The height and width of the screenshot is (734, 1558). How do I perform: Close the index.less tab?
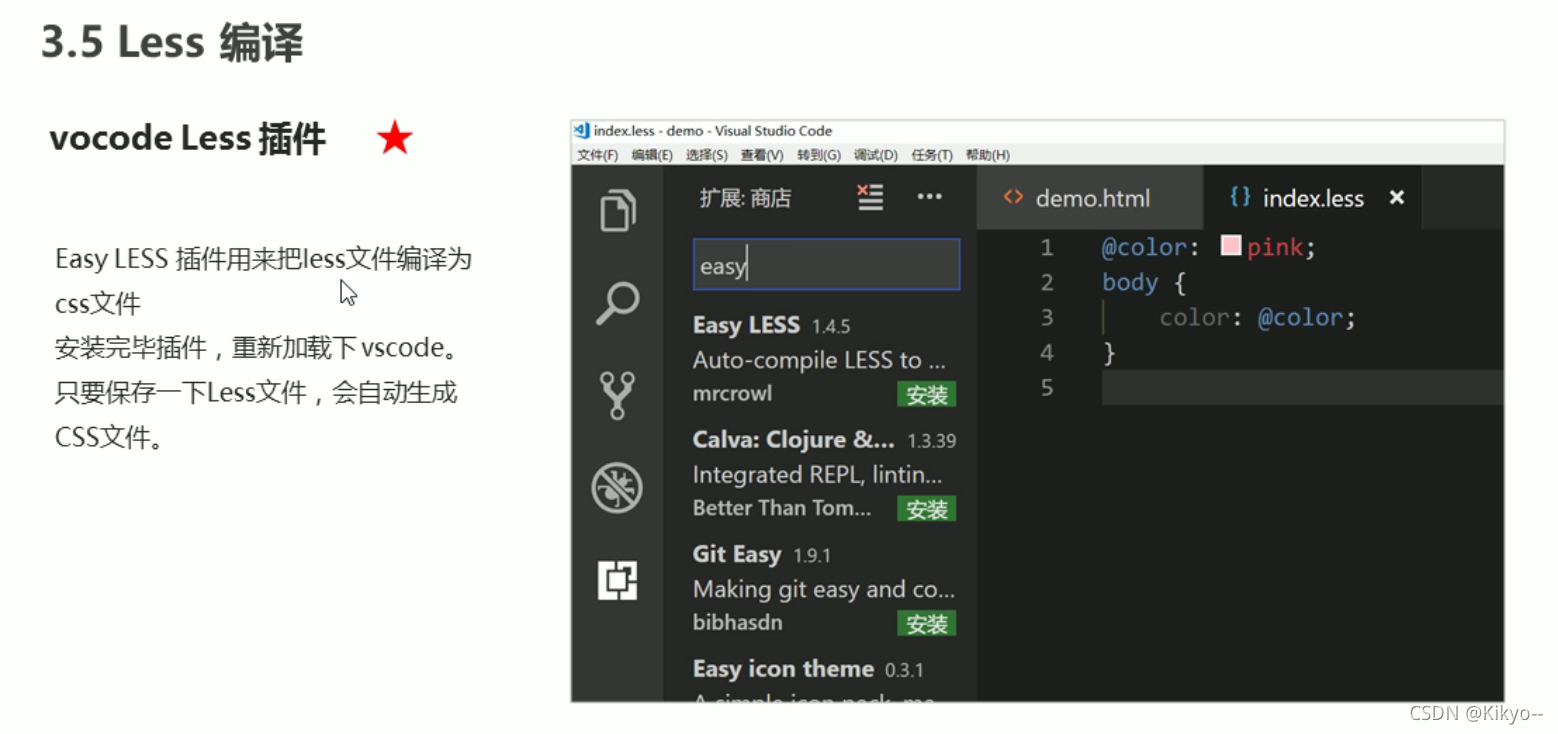point(1397,197)
